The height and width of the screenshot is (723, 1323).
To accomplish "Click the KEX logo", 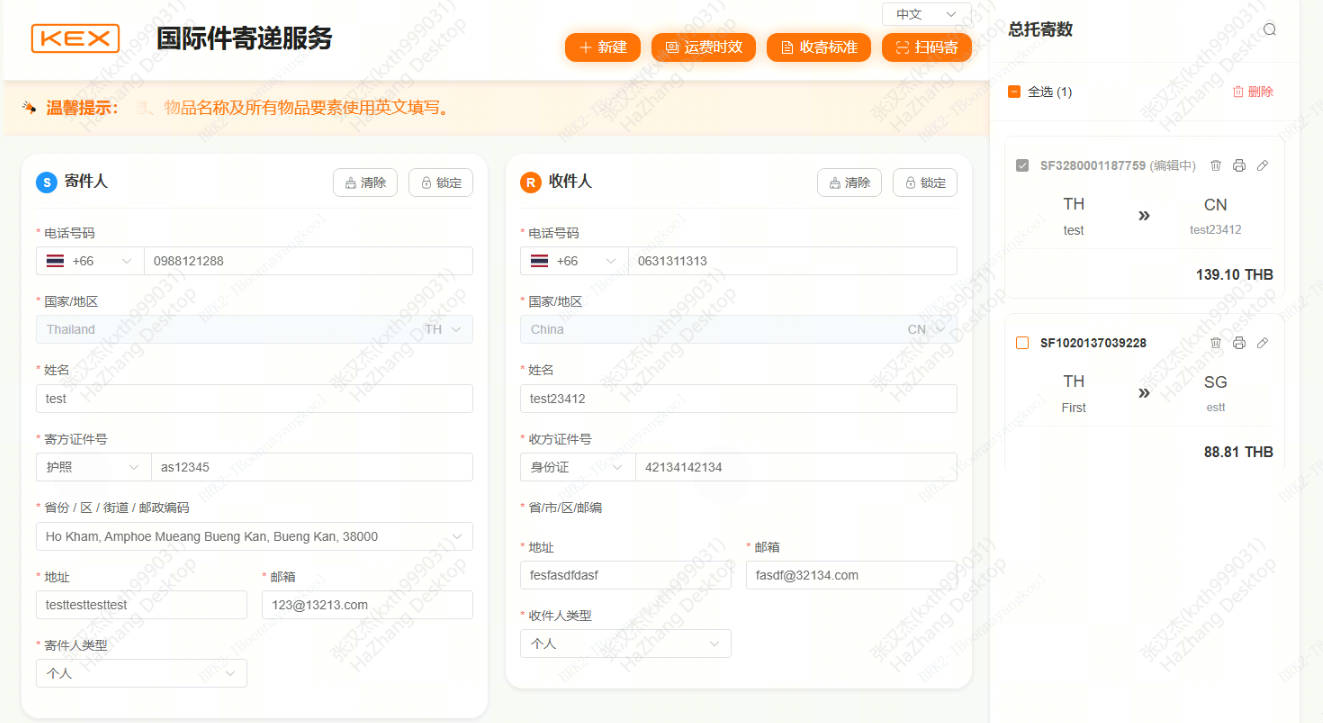I will coord(75,39).
